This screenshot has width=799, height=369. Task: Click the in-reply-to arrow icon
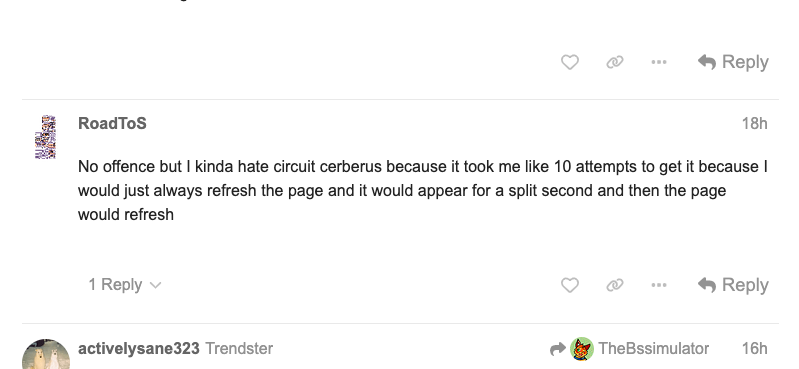558,349
